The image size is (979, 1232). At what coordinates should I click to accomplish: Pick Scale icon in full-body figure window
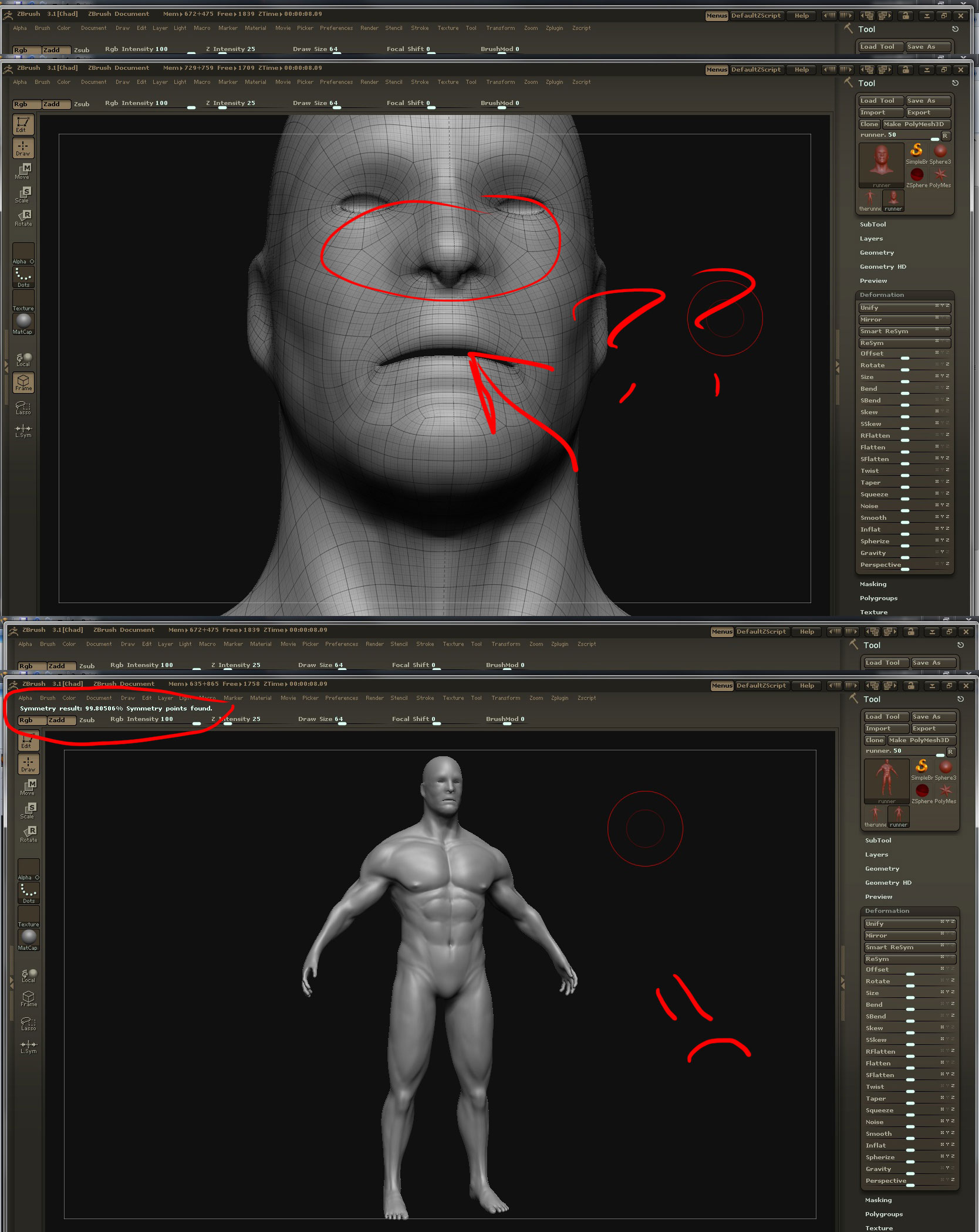click(28, 811)
